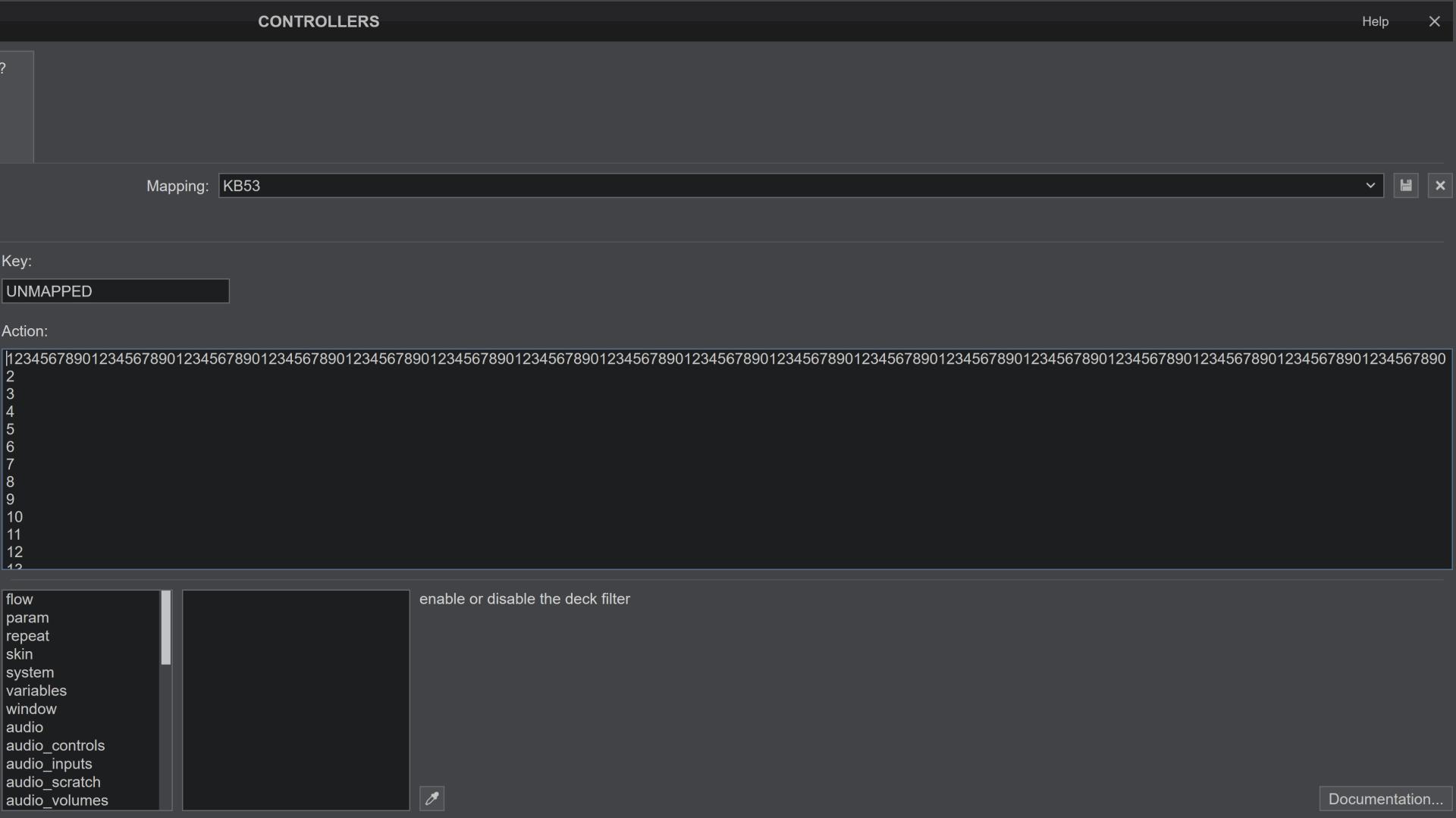Close the Controllers window
This screenshot has width=1456, height=818.
pos(1434,21)
